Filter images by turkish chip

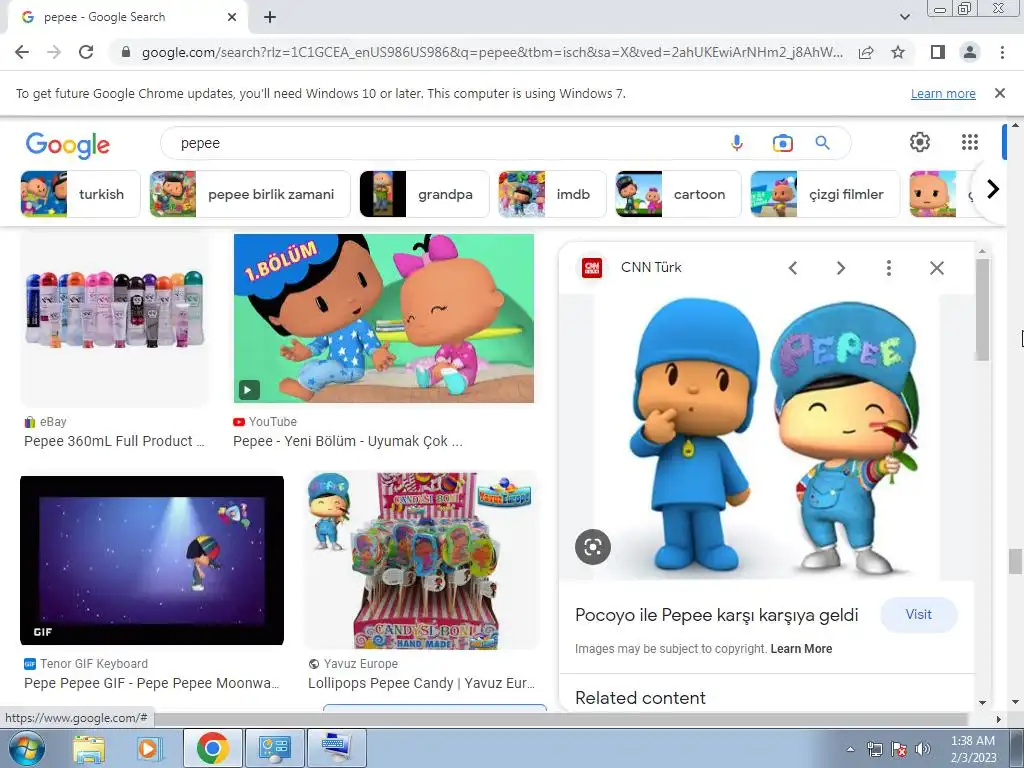pyautogui.click(x=80, y=194)
